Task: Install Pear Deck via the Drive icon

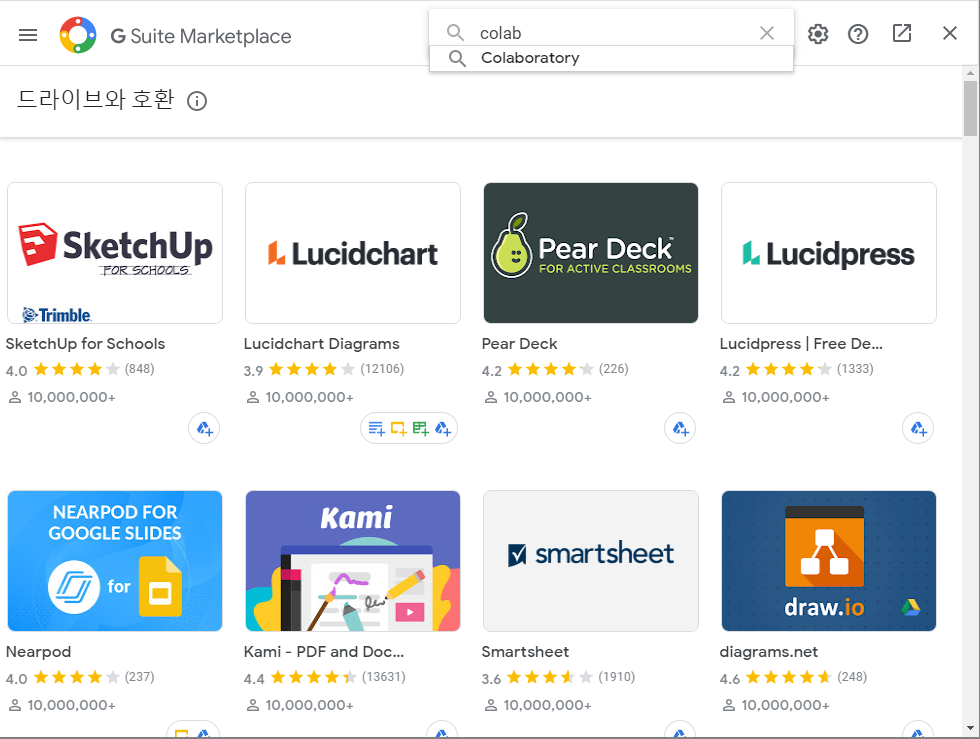Action: tap(680, 428)
